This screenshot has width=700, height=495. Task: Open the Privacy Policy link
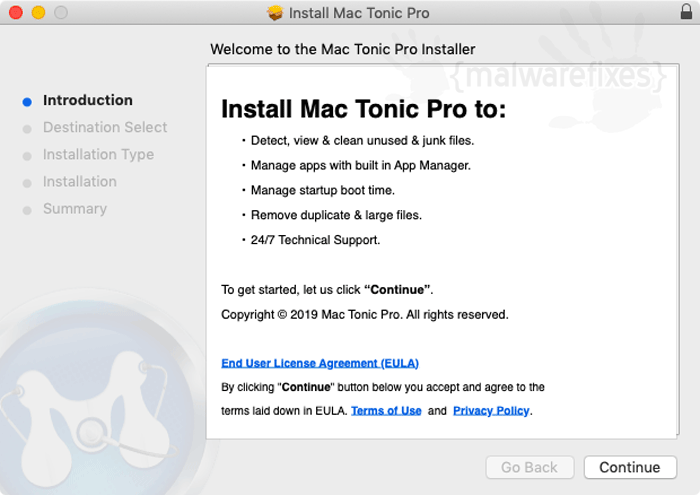pos(491,411)
